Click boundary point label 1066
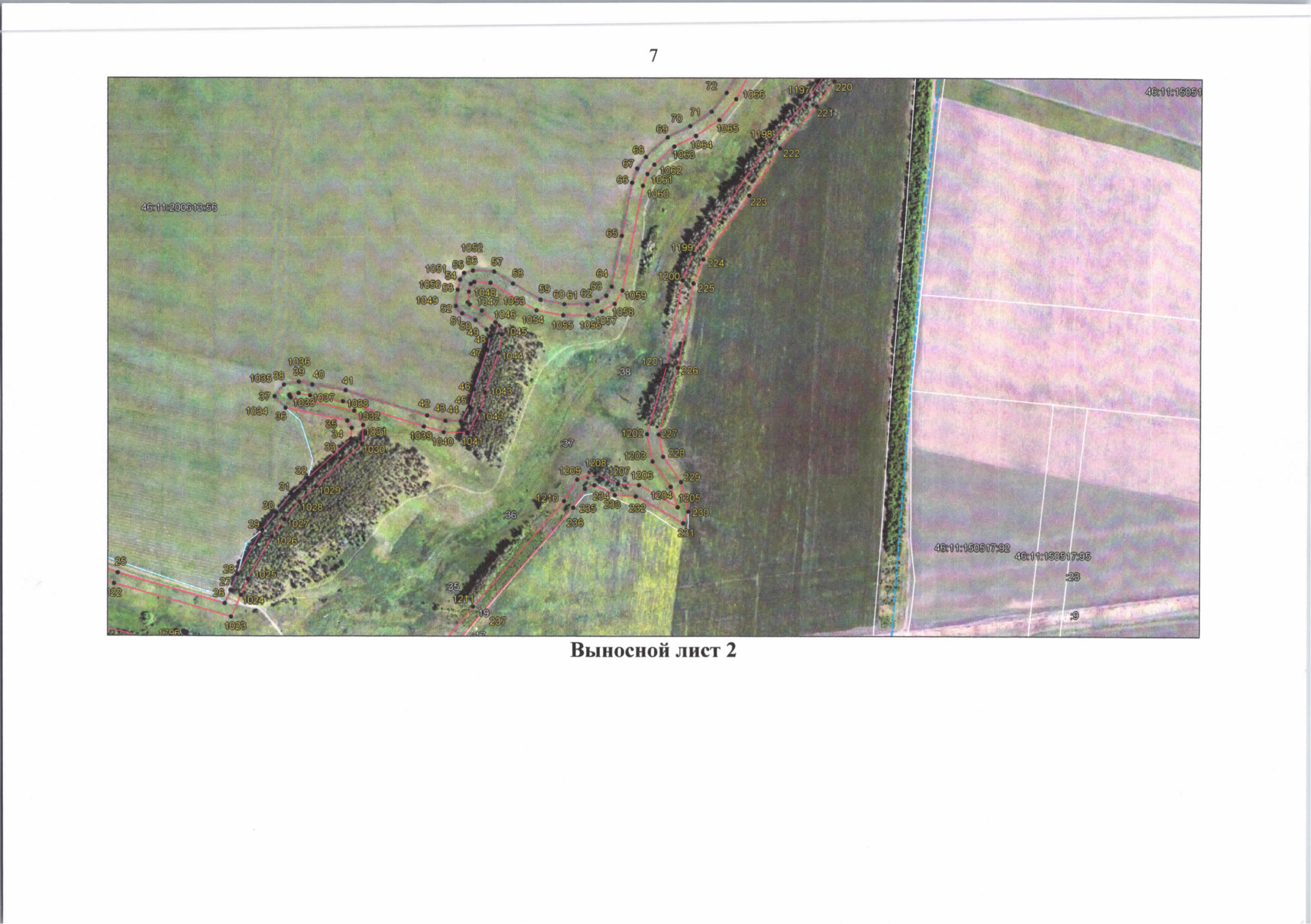The image size is (1311, 924). coord(754,94)
